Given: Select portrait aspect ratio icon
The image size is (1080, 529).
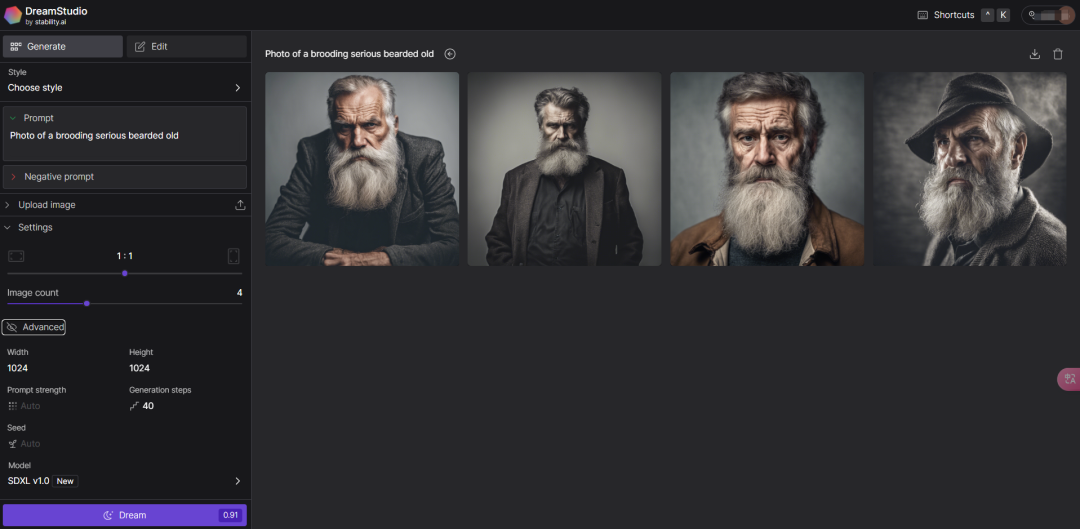Looking at the screenshot, I should click(x=233, y=256).
